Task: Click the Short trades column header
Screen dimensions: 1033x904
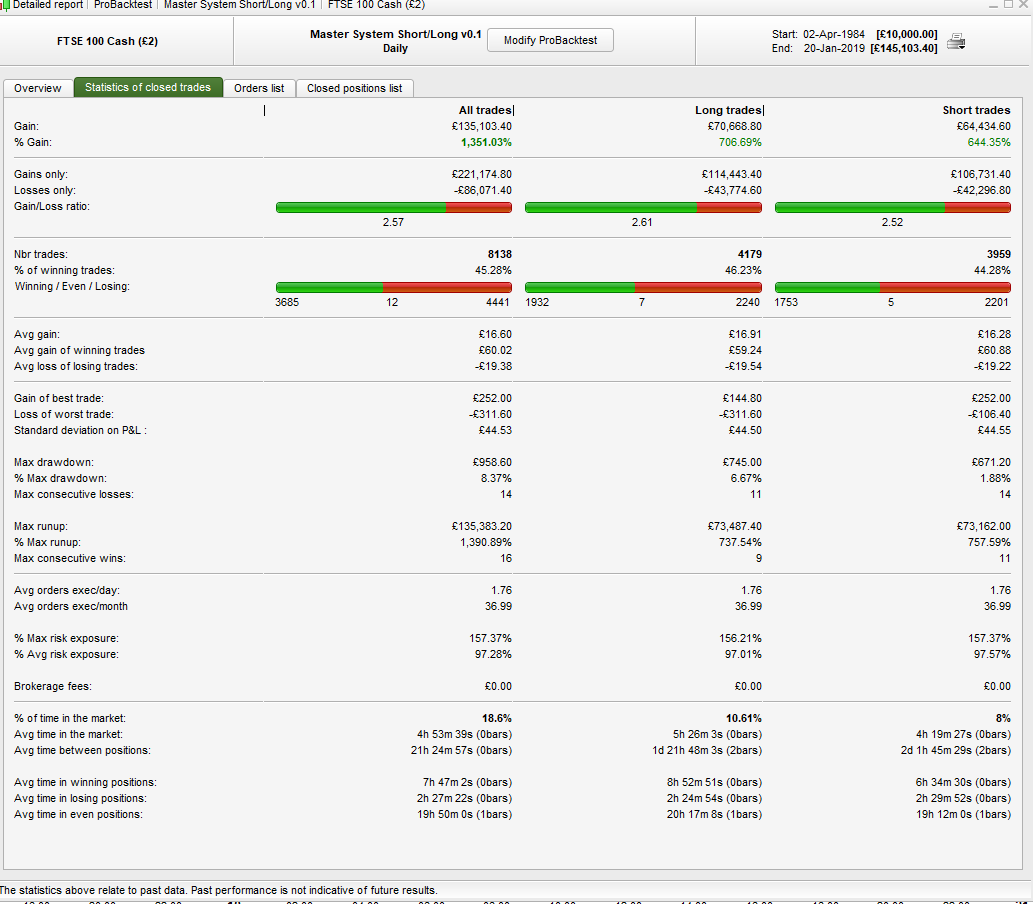Action: 976,110
